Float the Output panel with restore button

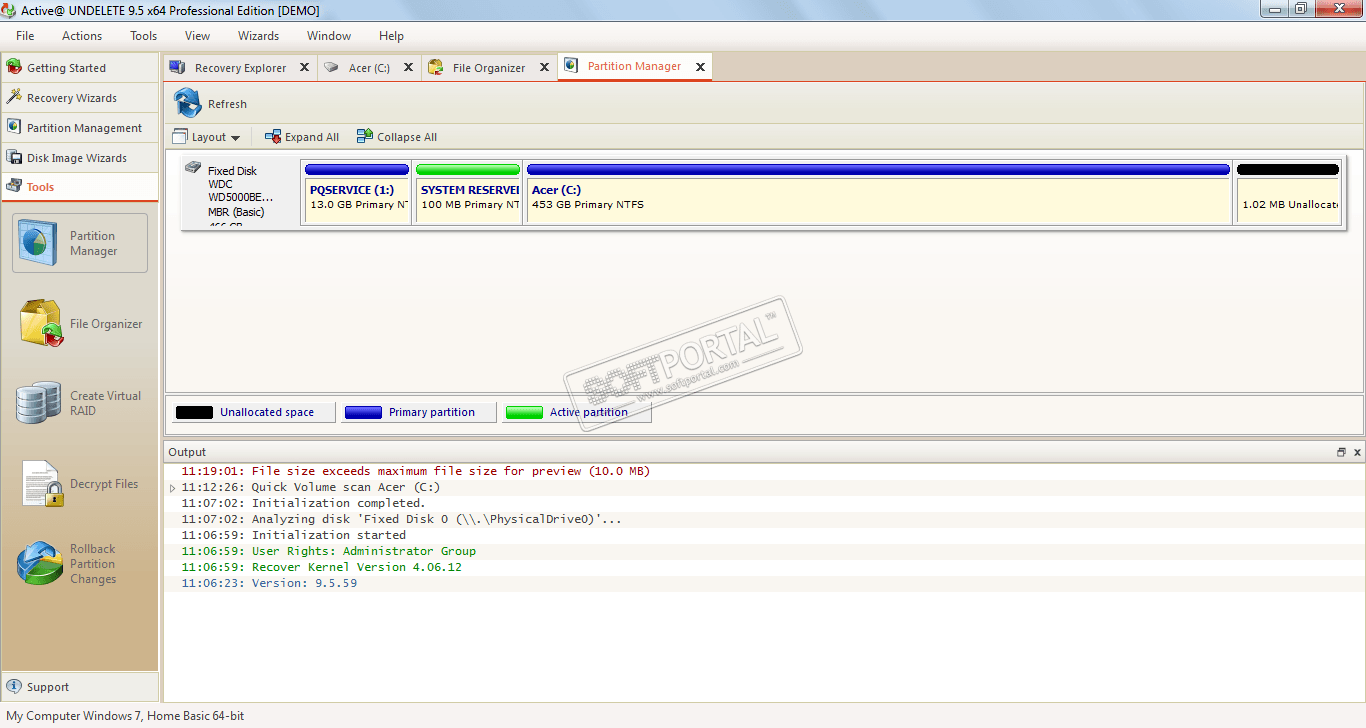[x=1341, y=452]
